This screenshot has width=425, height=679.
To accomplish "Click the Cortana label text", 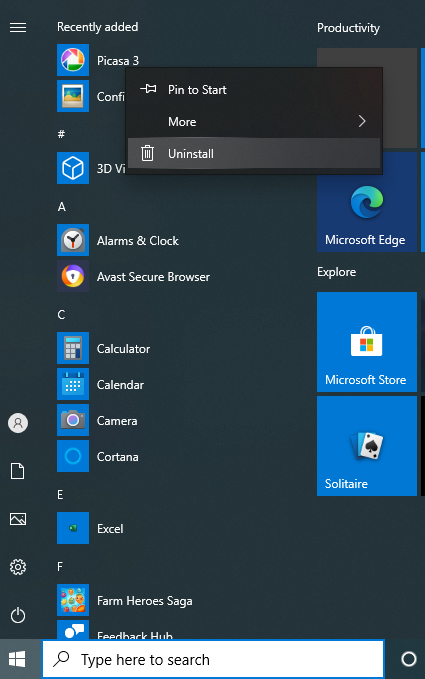I will [x=118, y=457].
